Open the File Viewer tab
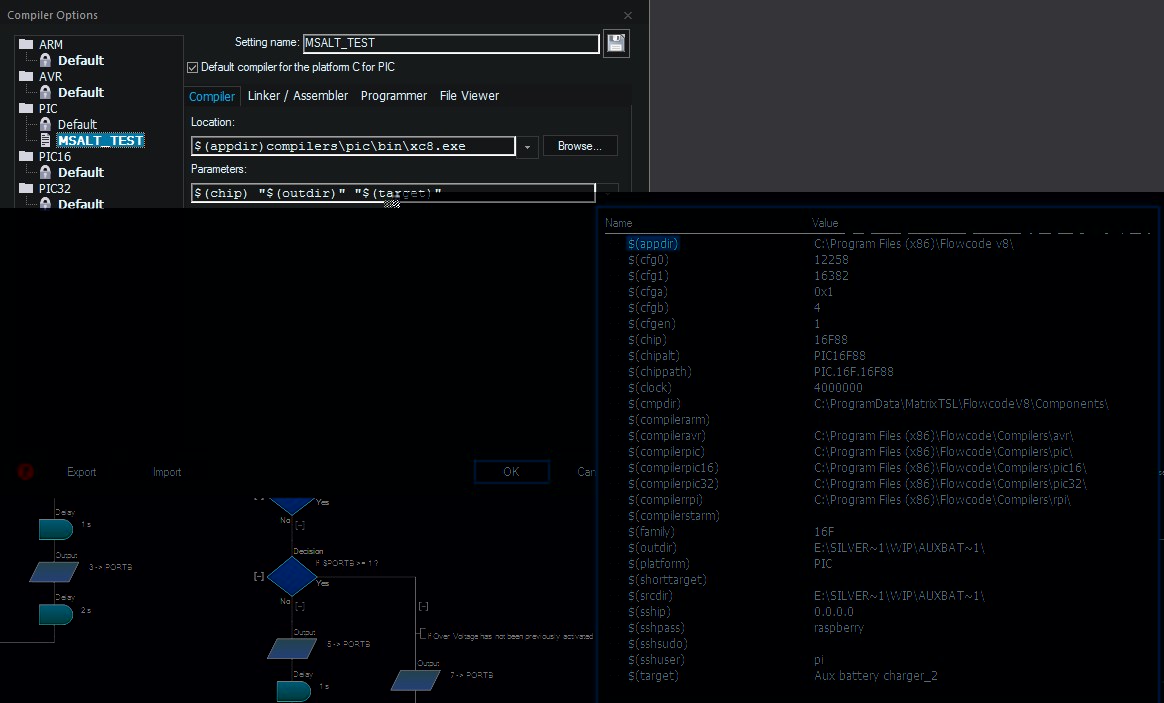 (469, 96)
